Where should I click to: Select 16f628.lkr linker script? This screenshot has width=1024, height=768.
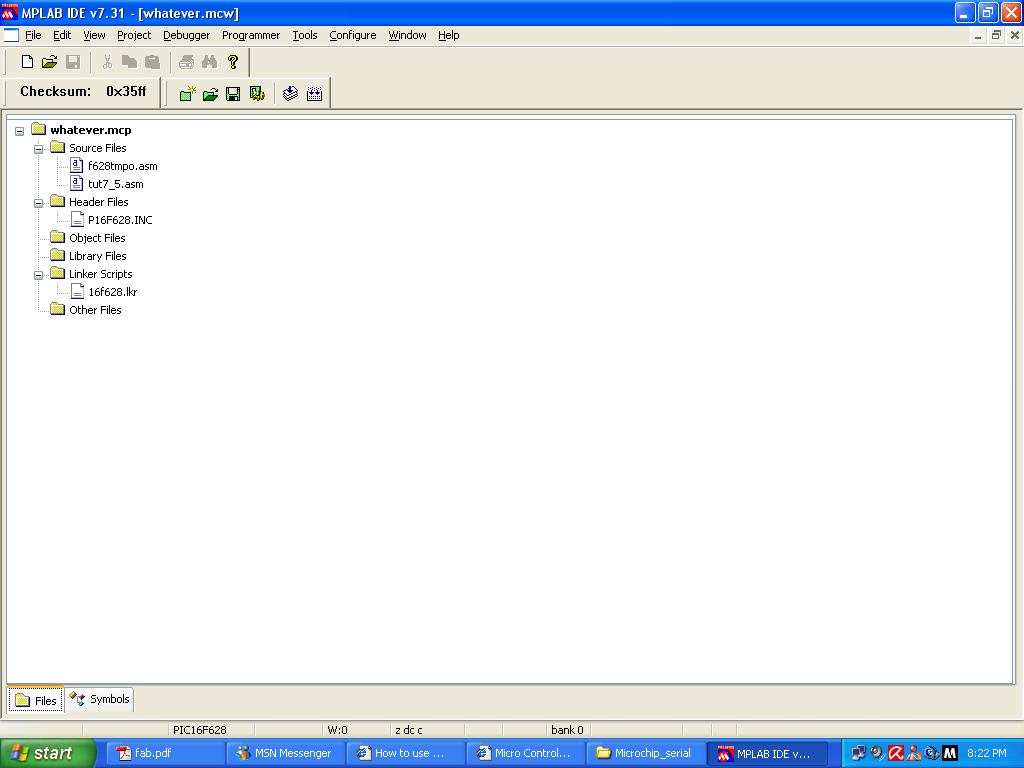point(112,292)
